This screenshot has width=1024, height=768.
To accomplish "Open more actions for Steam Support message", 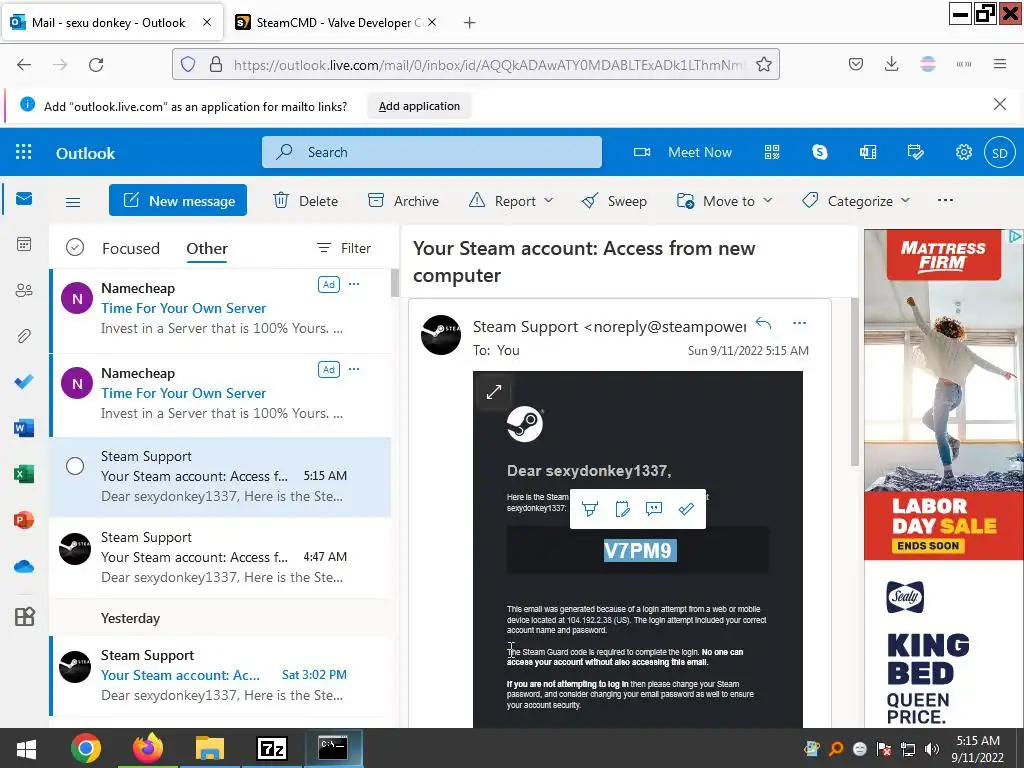I will [x=799, y=323].
